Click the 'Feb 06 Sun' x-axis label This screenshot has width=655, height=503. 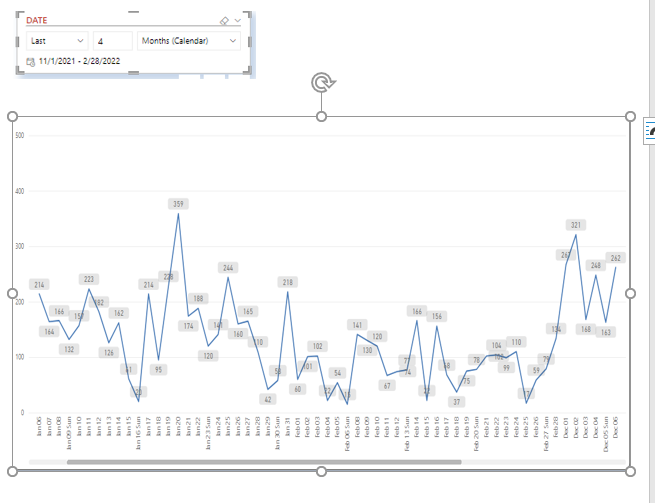click(347, 434)
